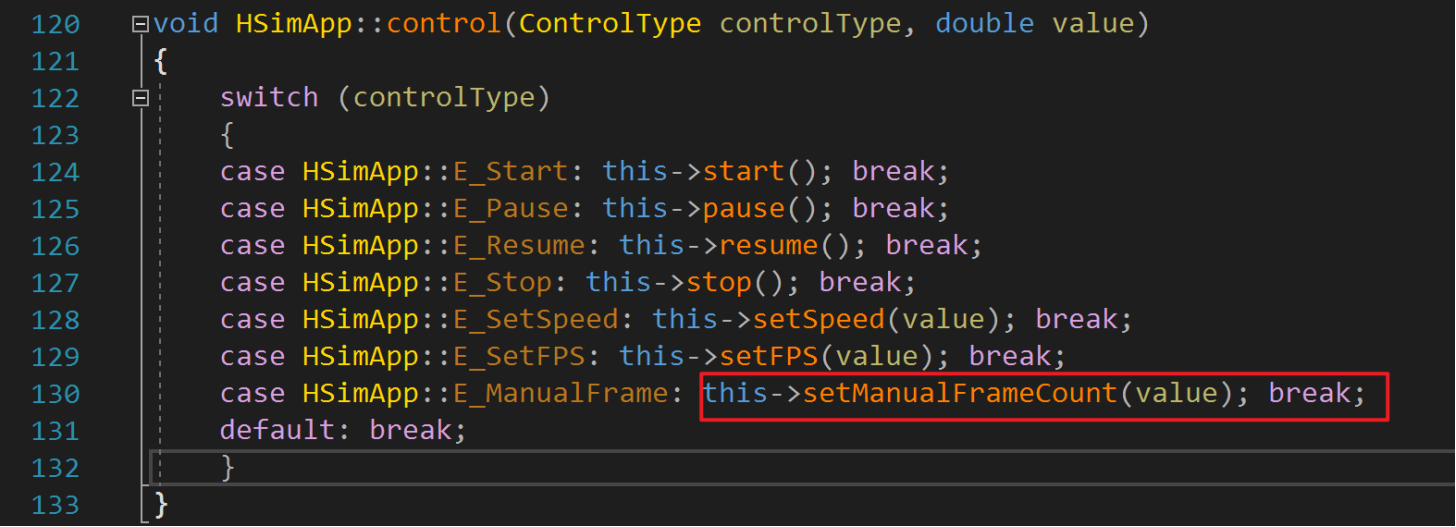Screen dimensions: 1456x527
Task: Click line number 133 in the gutter
Action: [55, 504]
